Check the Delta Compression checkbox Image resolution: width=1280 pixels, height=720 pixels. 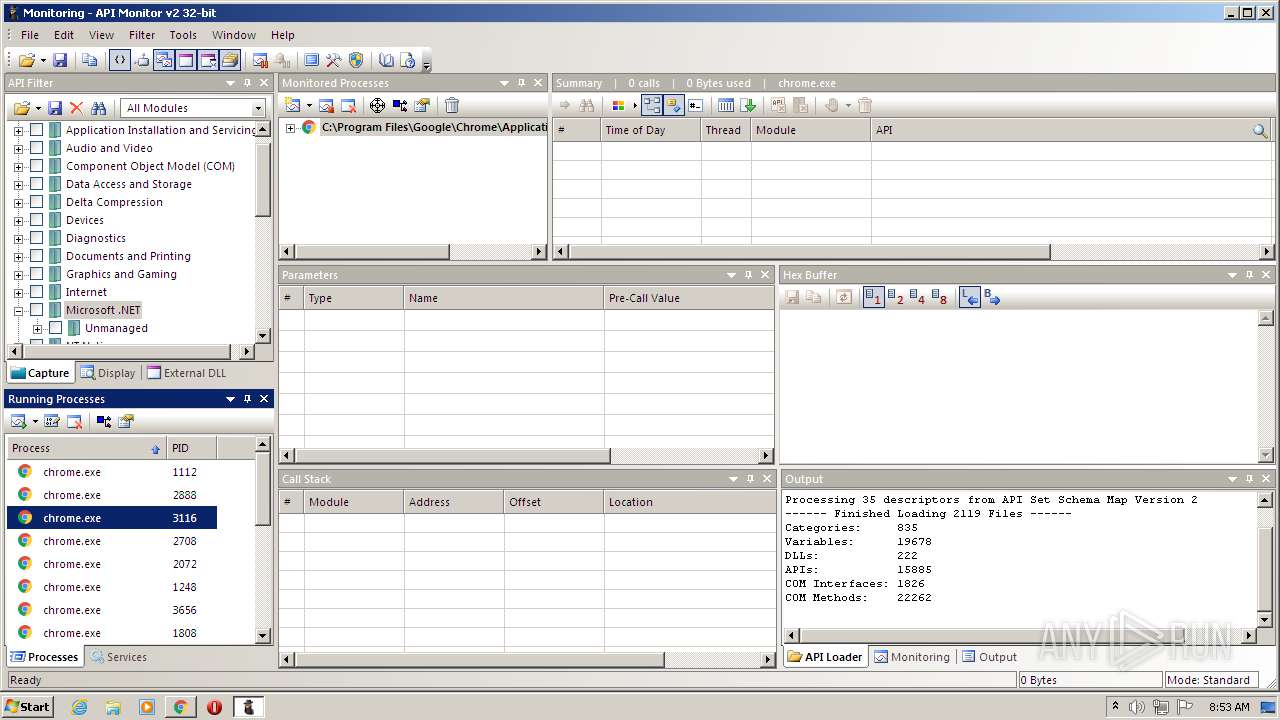click(x=37, y=202)
